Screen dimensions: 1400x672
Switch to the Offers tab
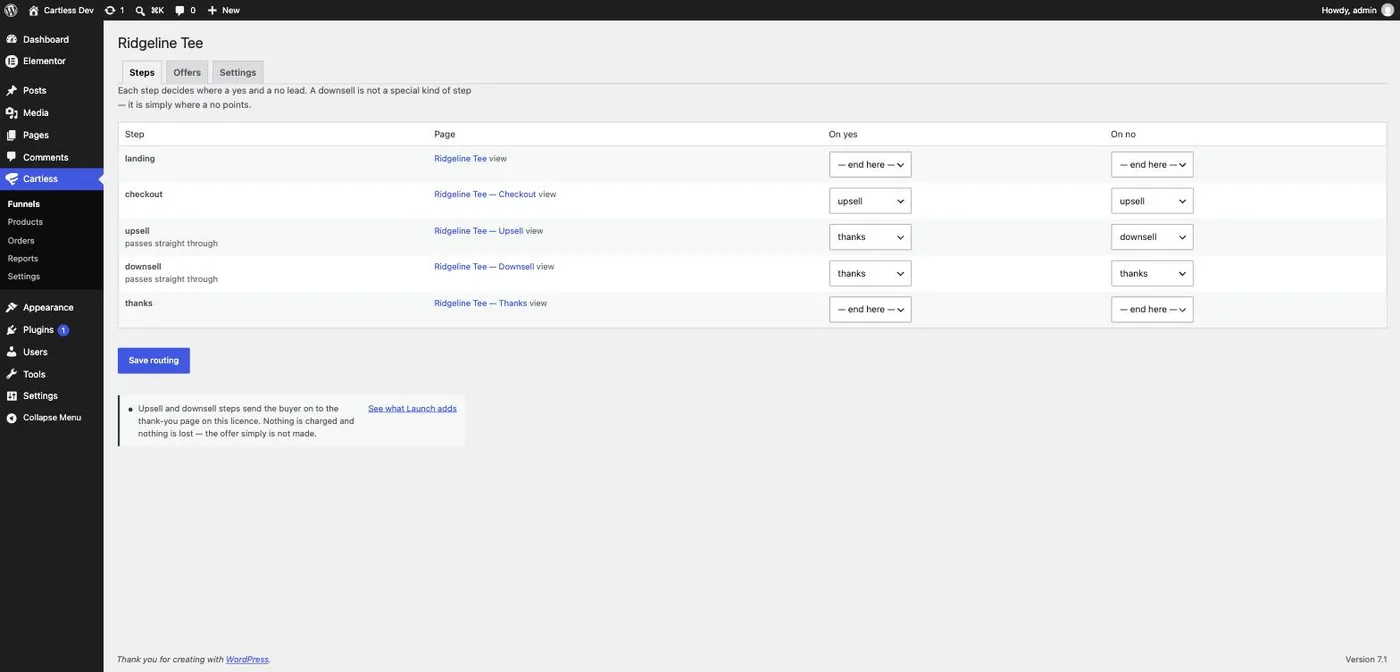187,72
